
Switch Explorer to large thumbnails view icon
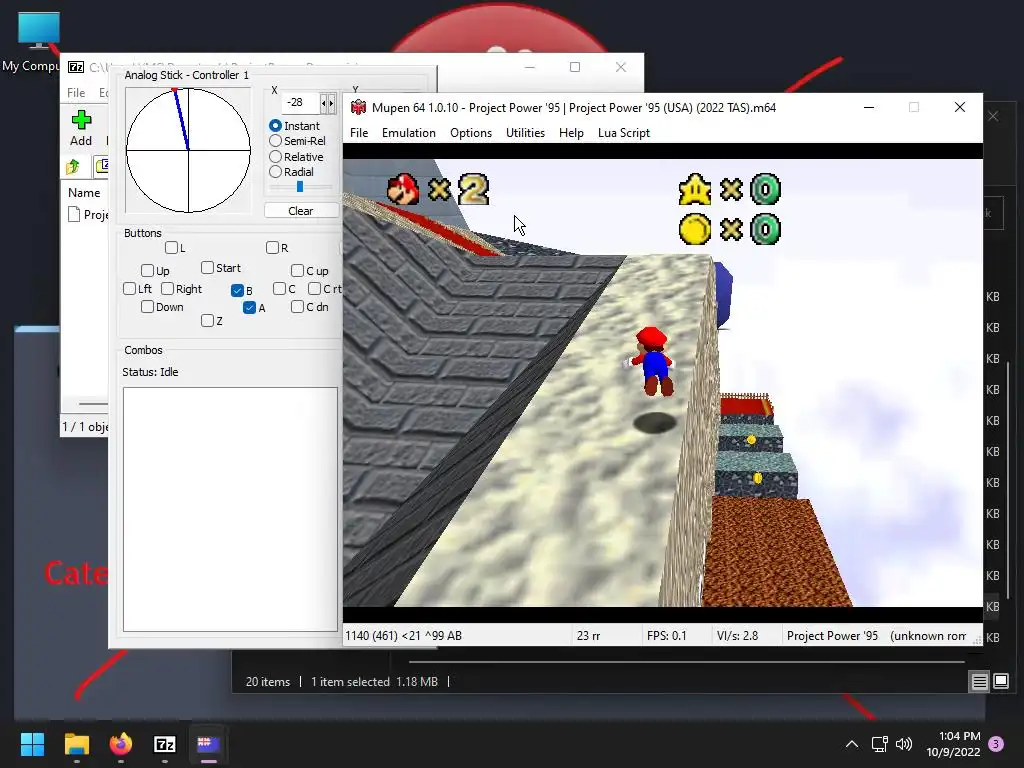click(x=1001, y=682)
